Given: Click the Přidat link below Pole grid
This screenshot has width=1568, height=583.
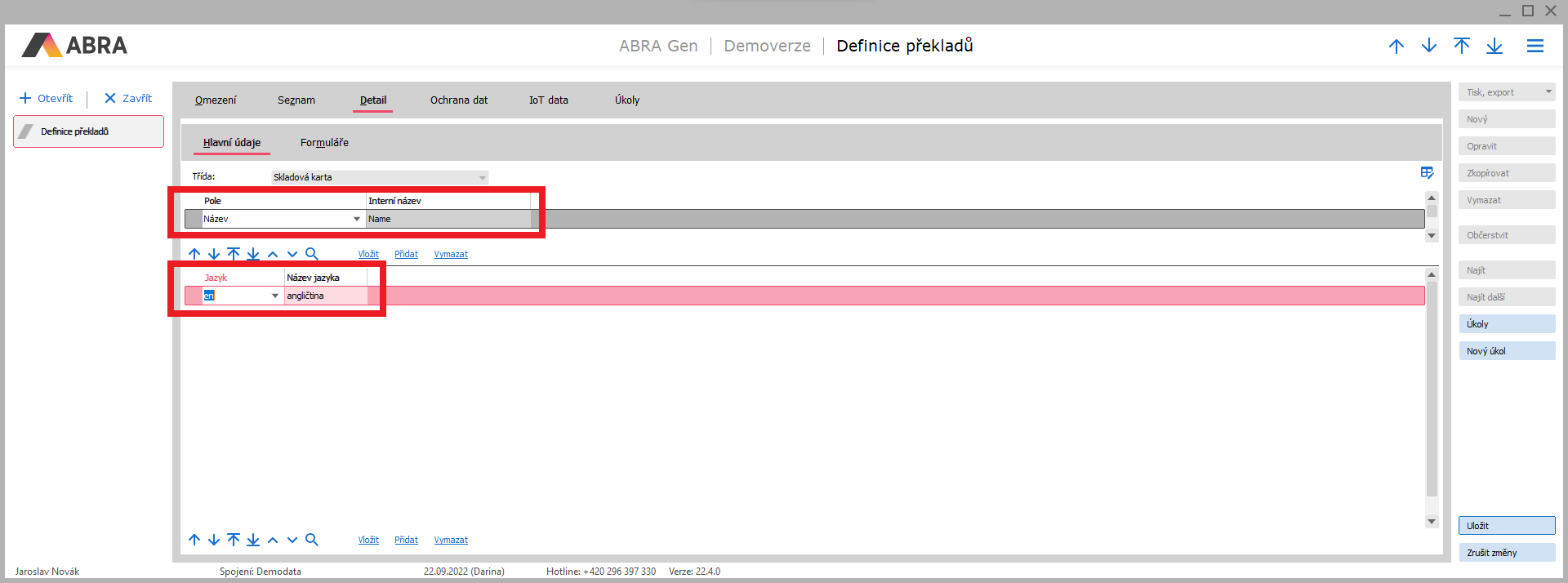Looking at the screenshot, I should tap(406, 254).
